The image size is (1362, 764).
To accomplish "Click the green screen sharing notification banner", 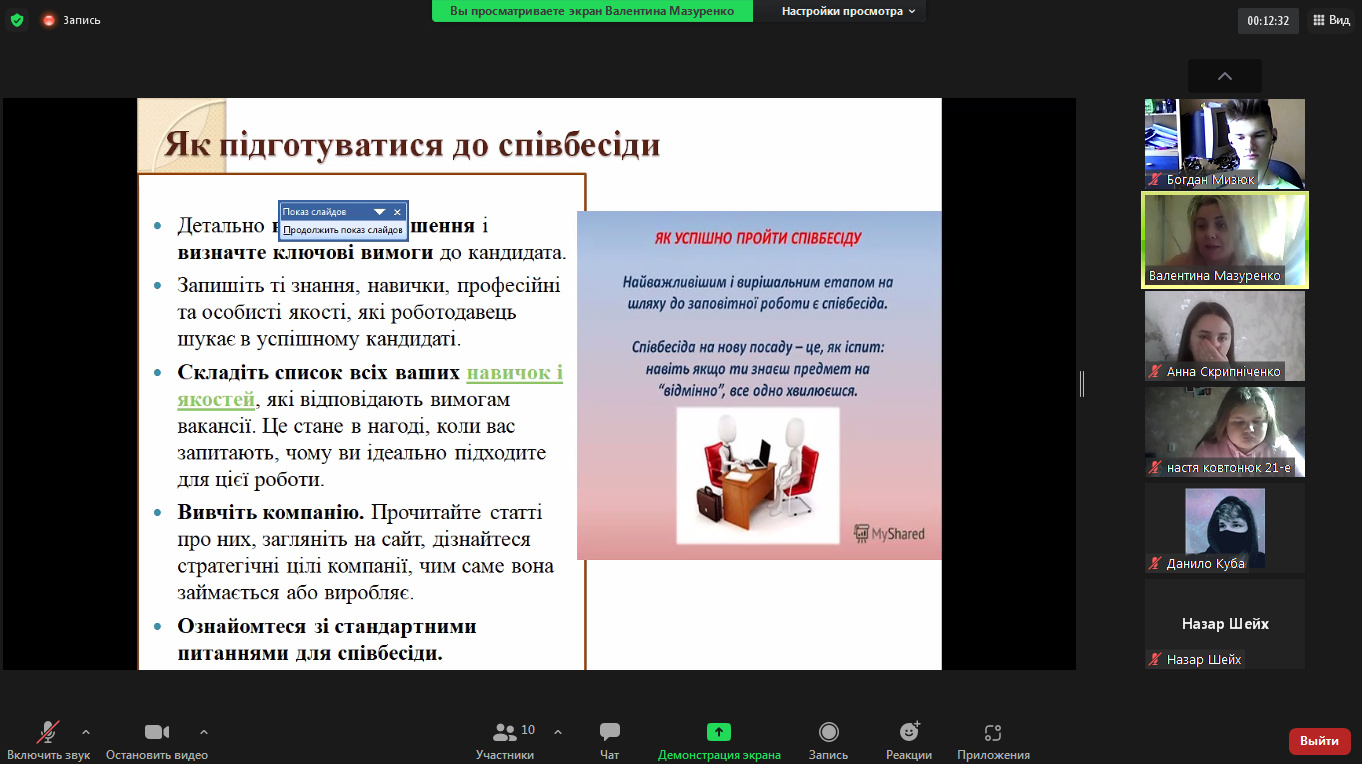I will coord(592,11).
